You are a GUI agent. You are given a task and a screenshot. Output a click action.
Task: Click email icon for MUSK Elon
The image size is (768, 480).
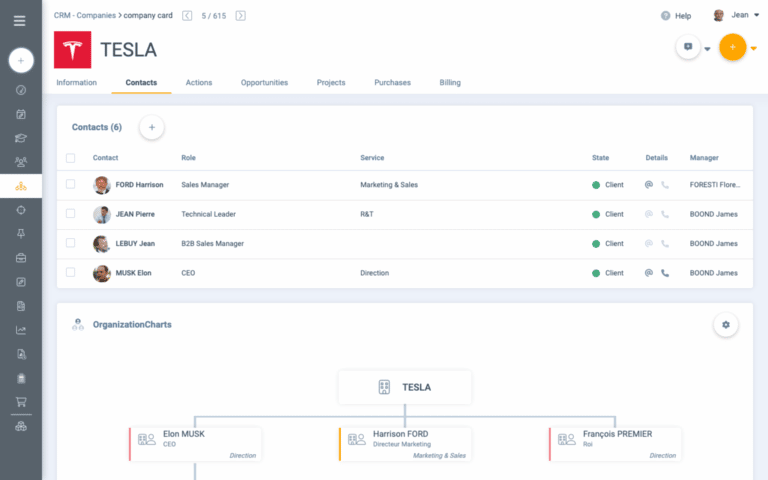(649, 273)
